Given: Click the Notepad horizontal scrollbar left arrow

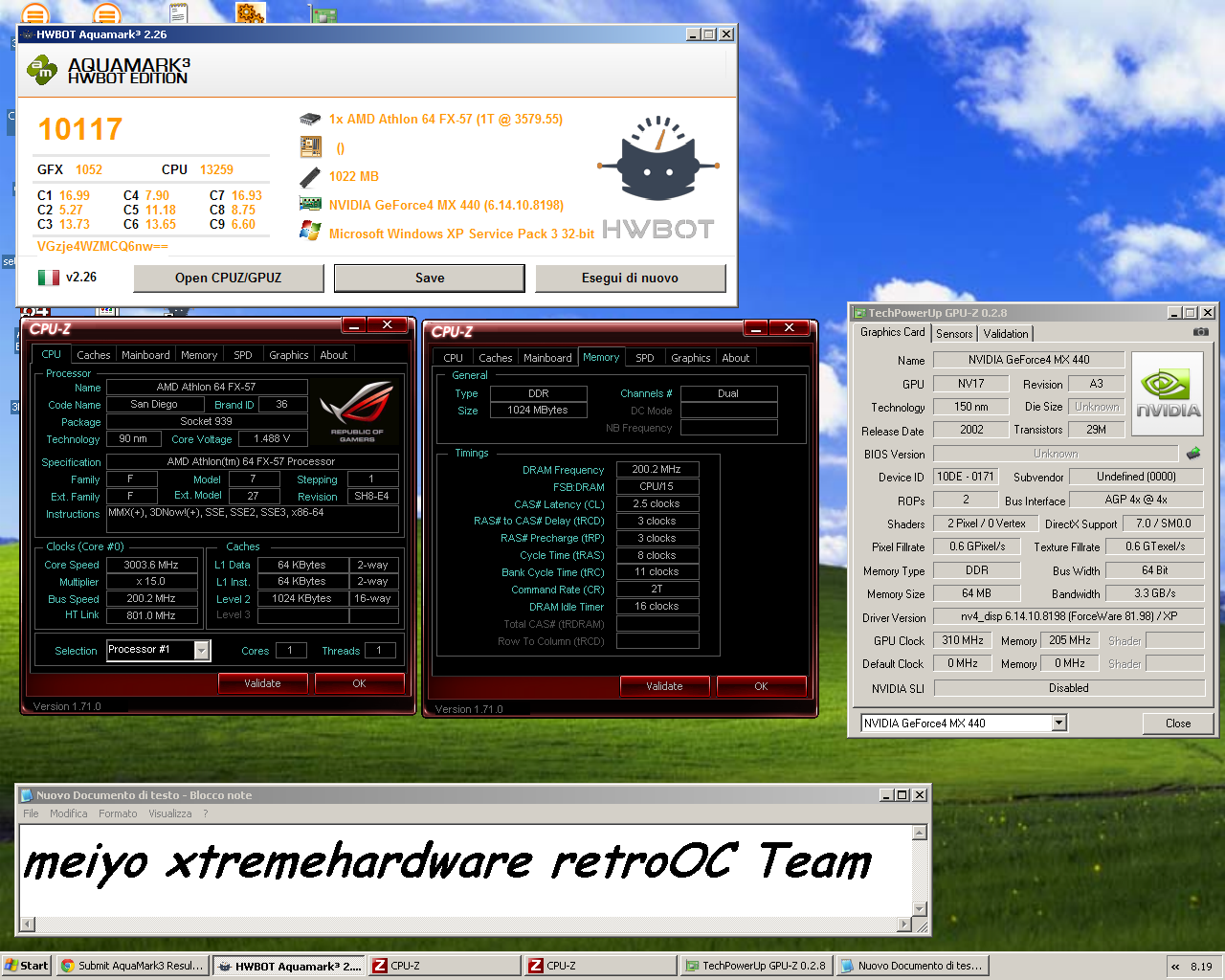Looking at the screenshot, I should (x=28, y=924).
